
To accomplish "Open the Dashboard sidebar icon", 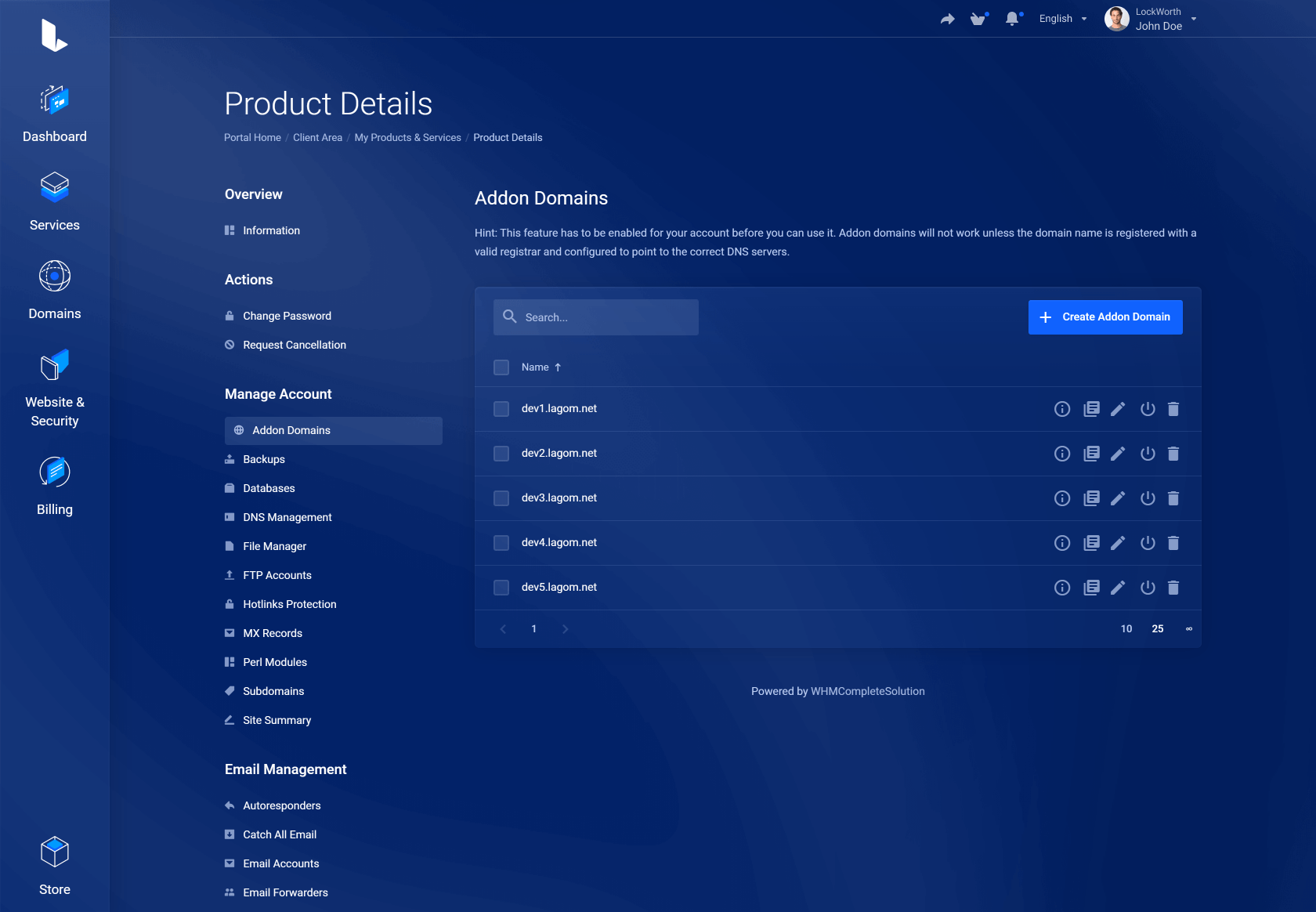I will click(x=55, y=100).
